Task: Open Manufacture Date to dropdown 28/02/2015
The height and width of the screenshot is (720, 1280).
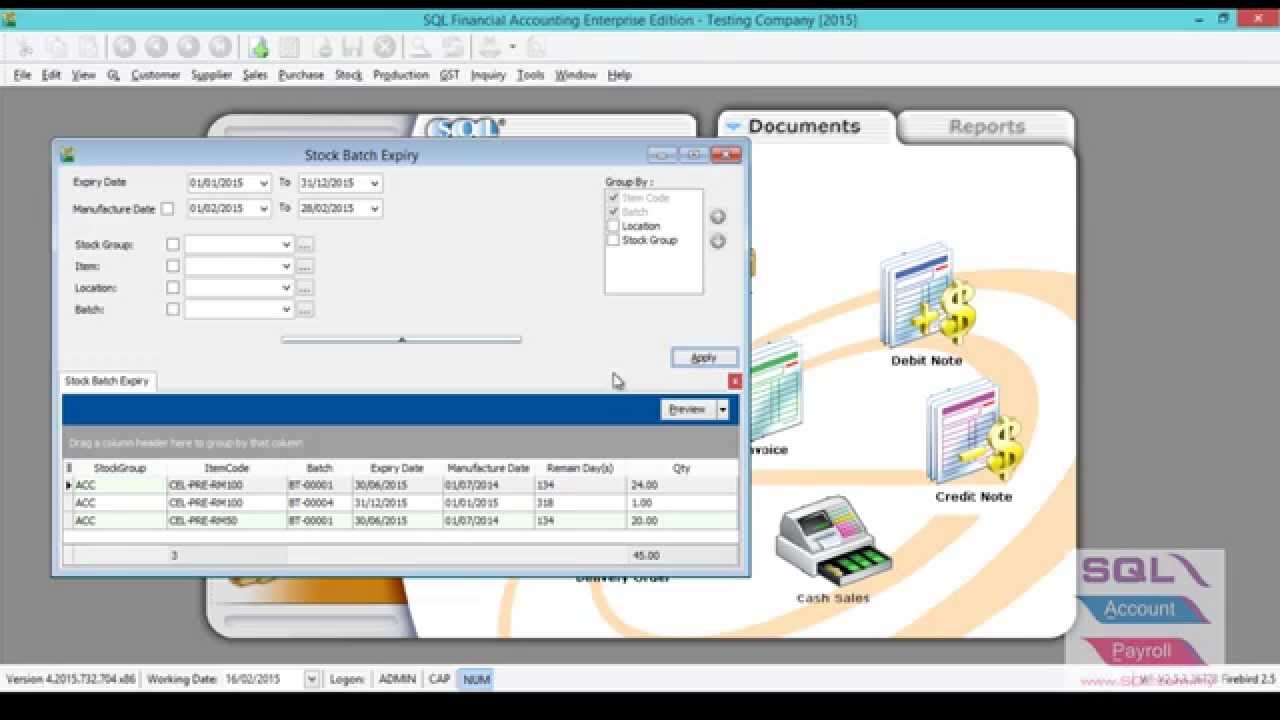Action: tap(375, 208)
